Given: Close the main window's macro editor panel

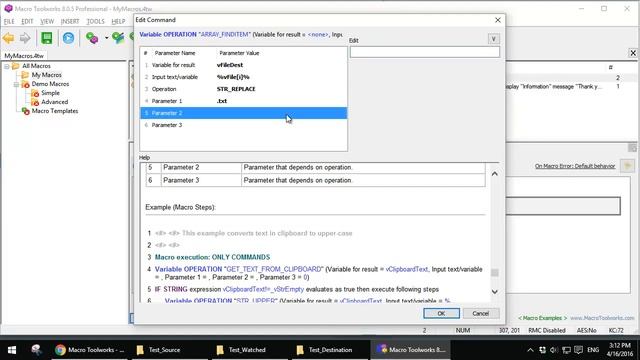Looking at the screenshot, I should point(633,53).
